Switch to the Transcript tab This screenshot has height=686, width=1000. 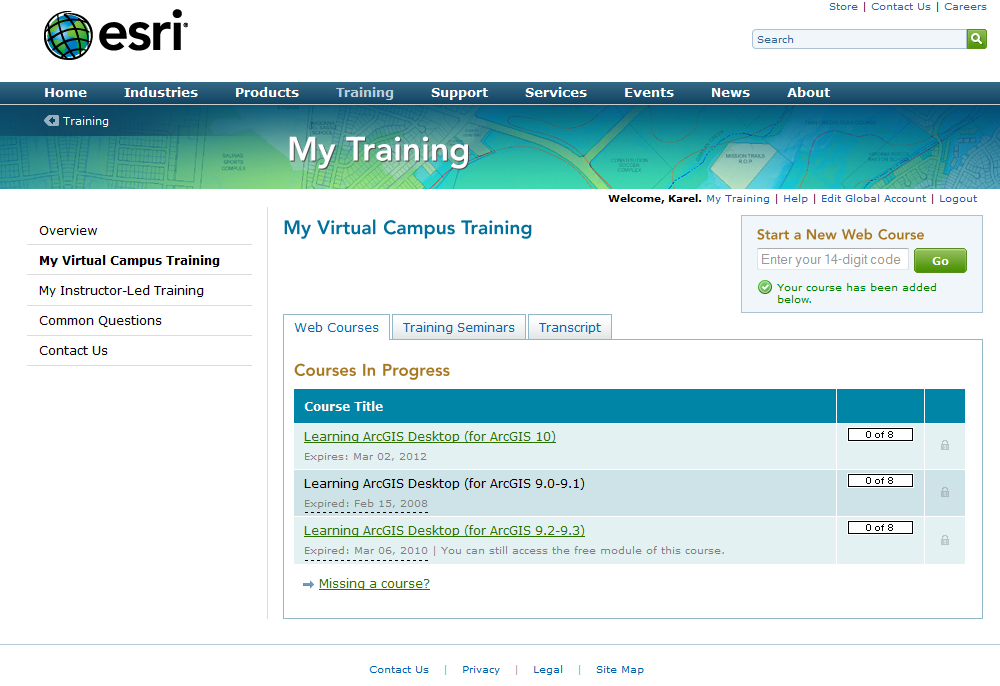click(x=570, y=327)
